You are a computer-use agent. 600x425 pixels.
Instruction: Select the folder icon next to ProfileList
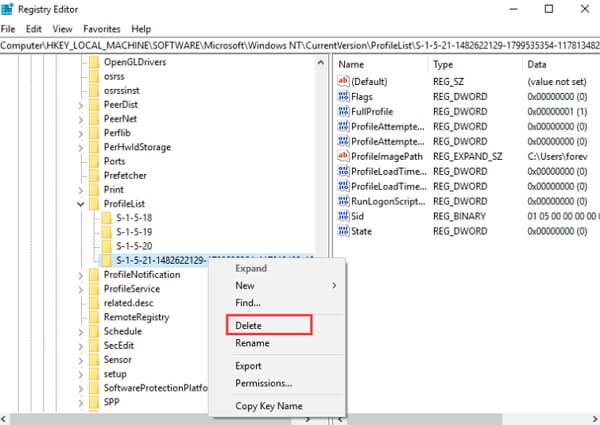pos(93,203)
